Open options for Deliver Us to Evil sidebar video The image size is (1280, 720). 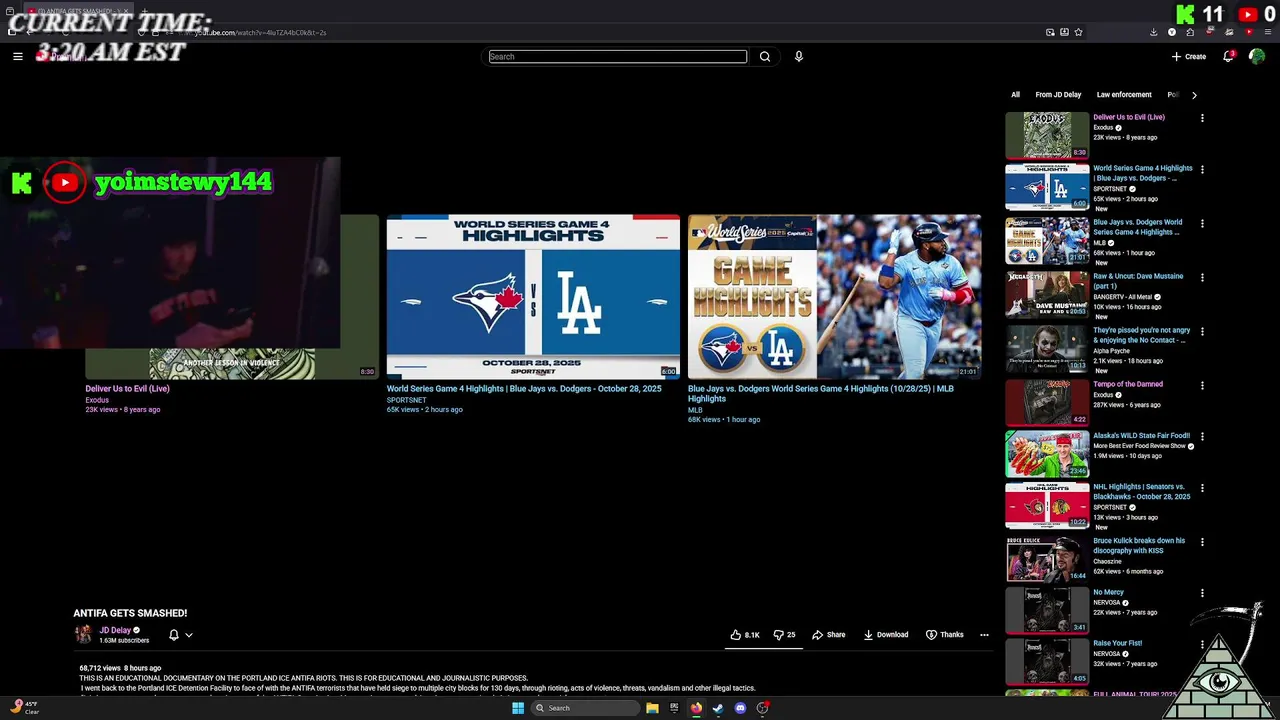1202,118
